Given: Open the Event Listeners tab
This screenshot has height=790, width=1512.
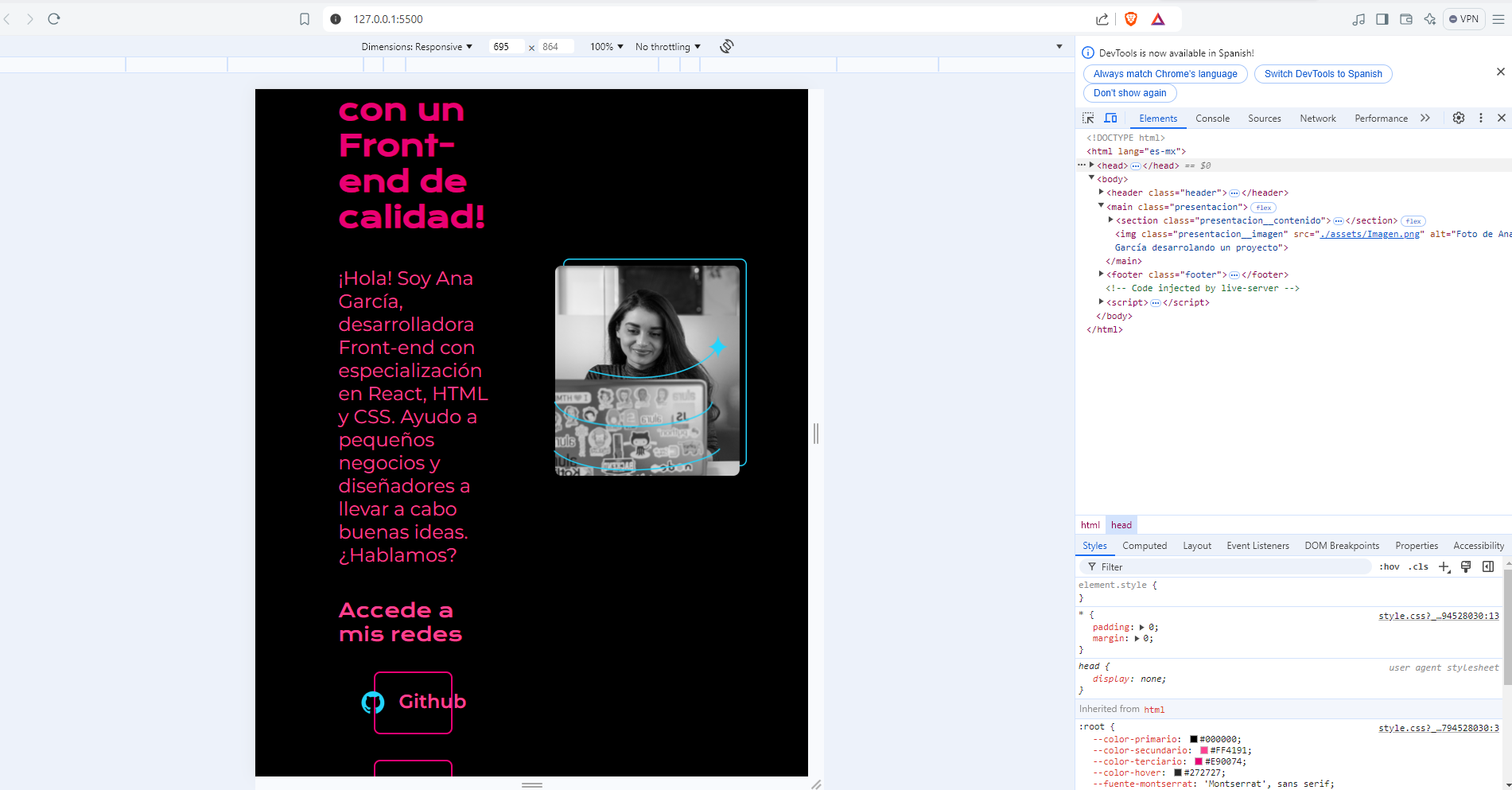Looking at the screenshot, I should tap(1257, 546).
